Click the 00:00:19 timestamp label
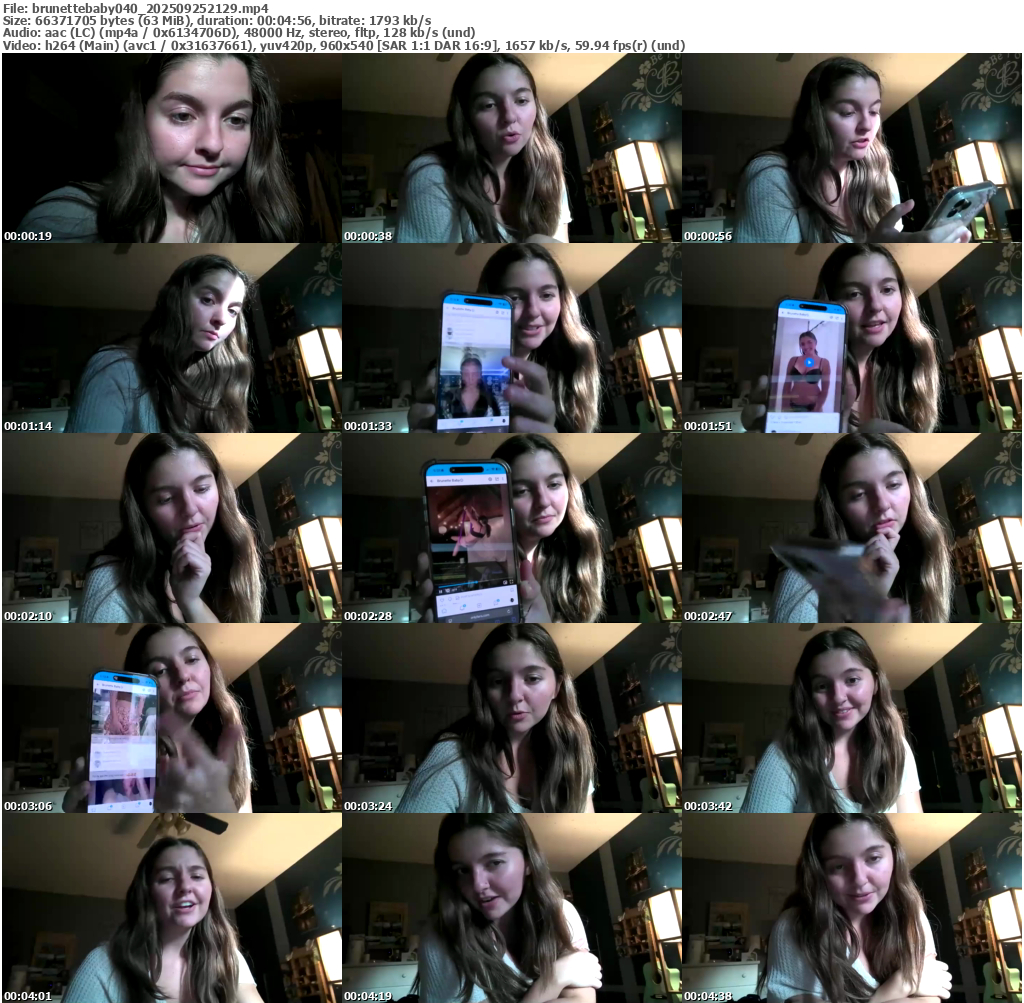Screen dimensions: 1024x1003 tap(28, 236)
